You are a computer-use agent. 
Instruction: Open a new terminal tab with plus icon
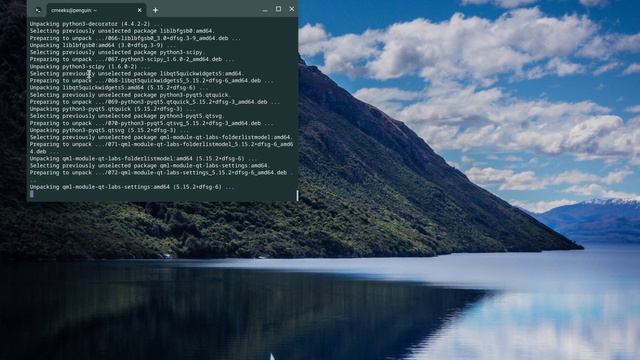pos(156,10)
